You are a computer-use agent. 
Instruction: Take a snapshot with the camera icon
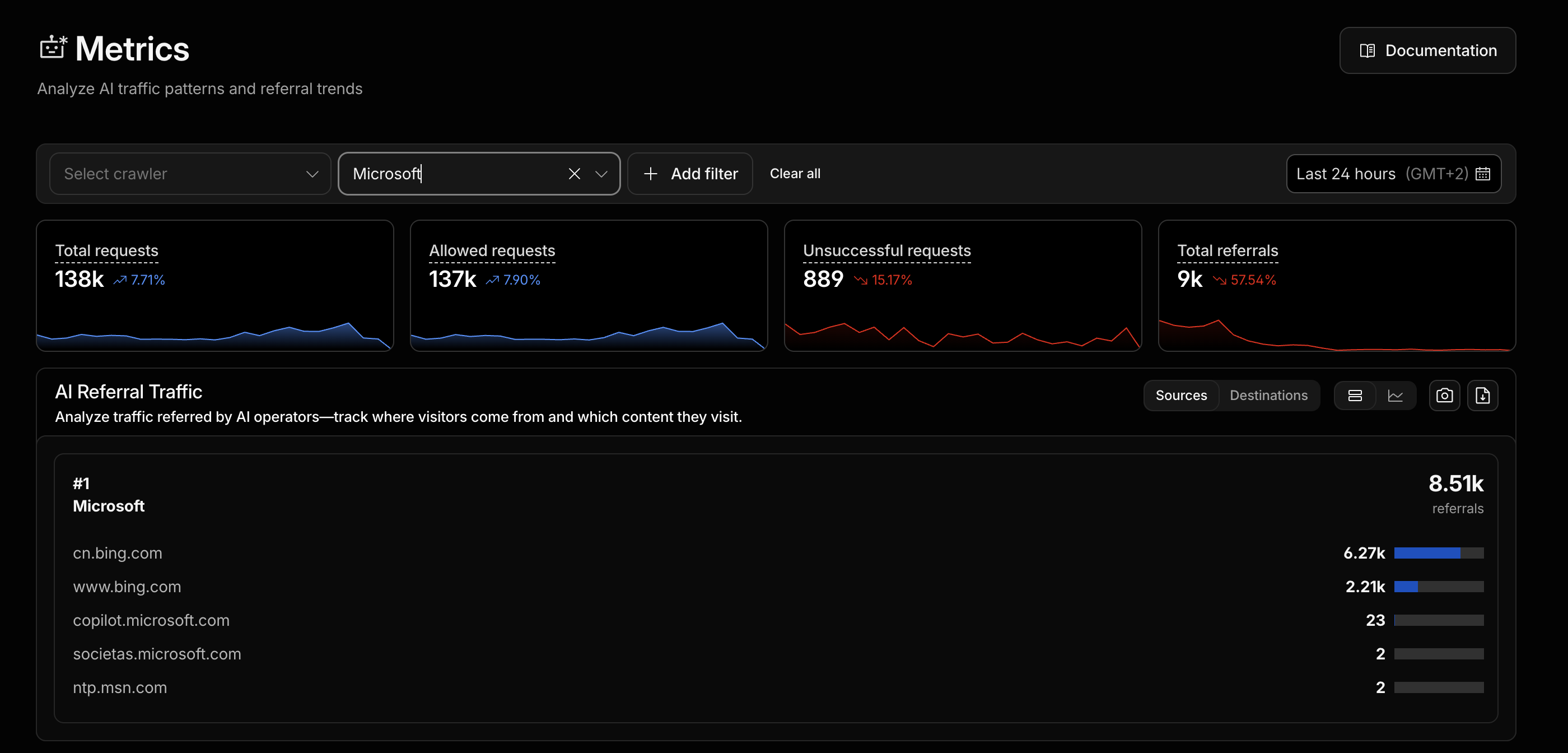coord(1444,396)
